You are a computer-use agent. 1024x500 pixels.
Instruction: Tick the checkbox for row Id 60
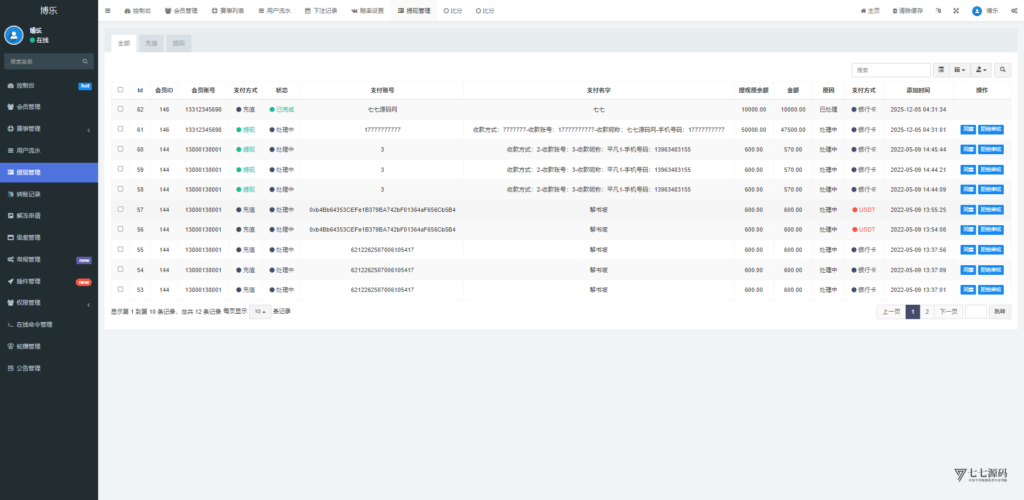point(120,149)
